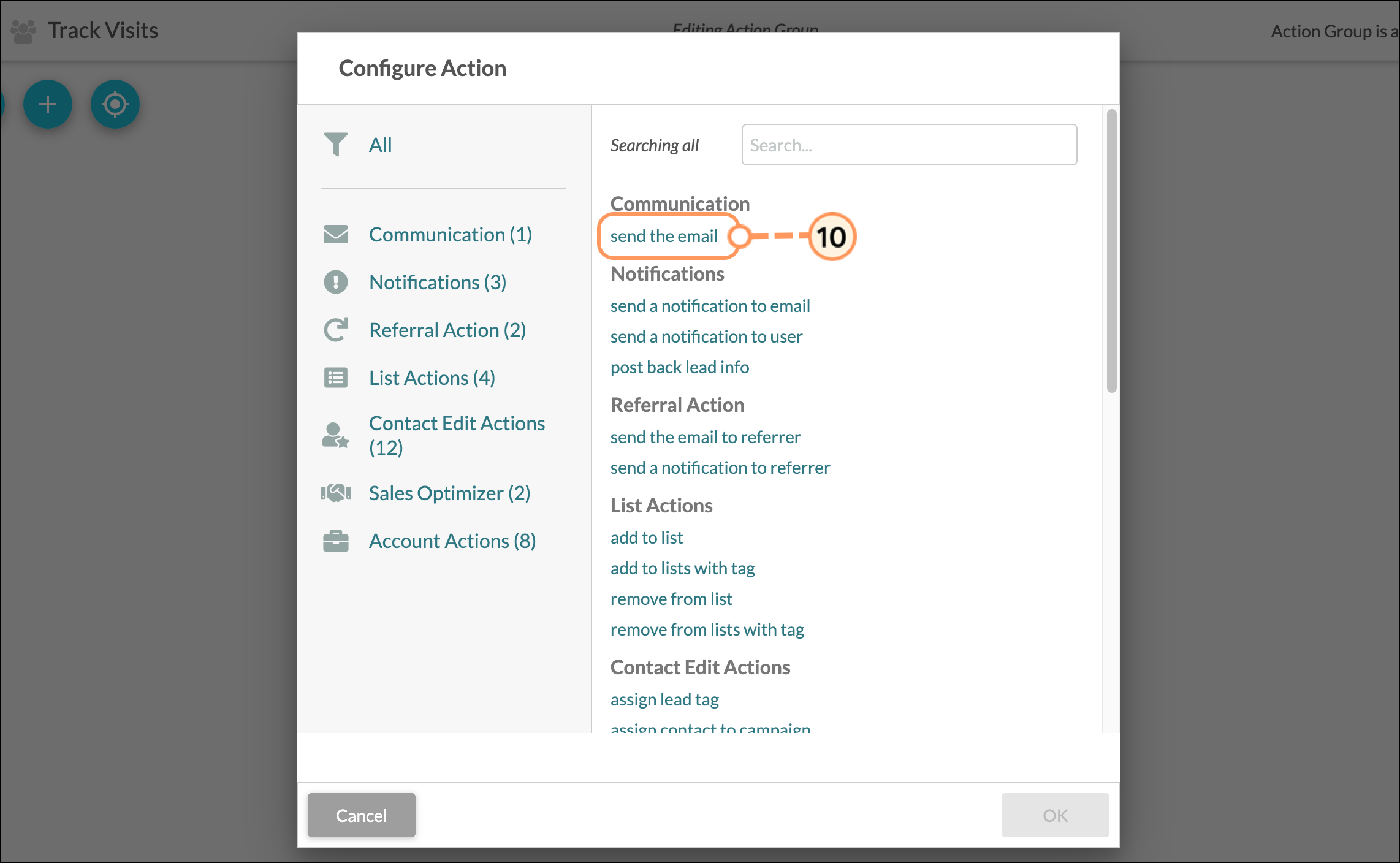
Task: Click the envelope Communication icon
Action: pos(335,234)
